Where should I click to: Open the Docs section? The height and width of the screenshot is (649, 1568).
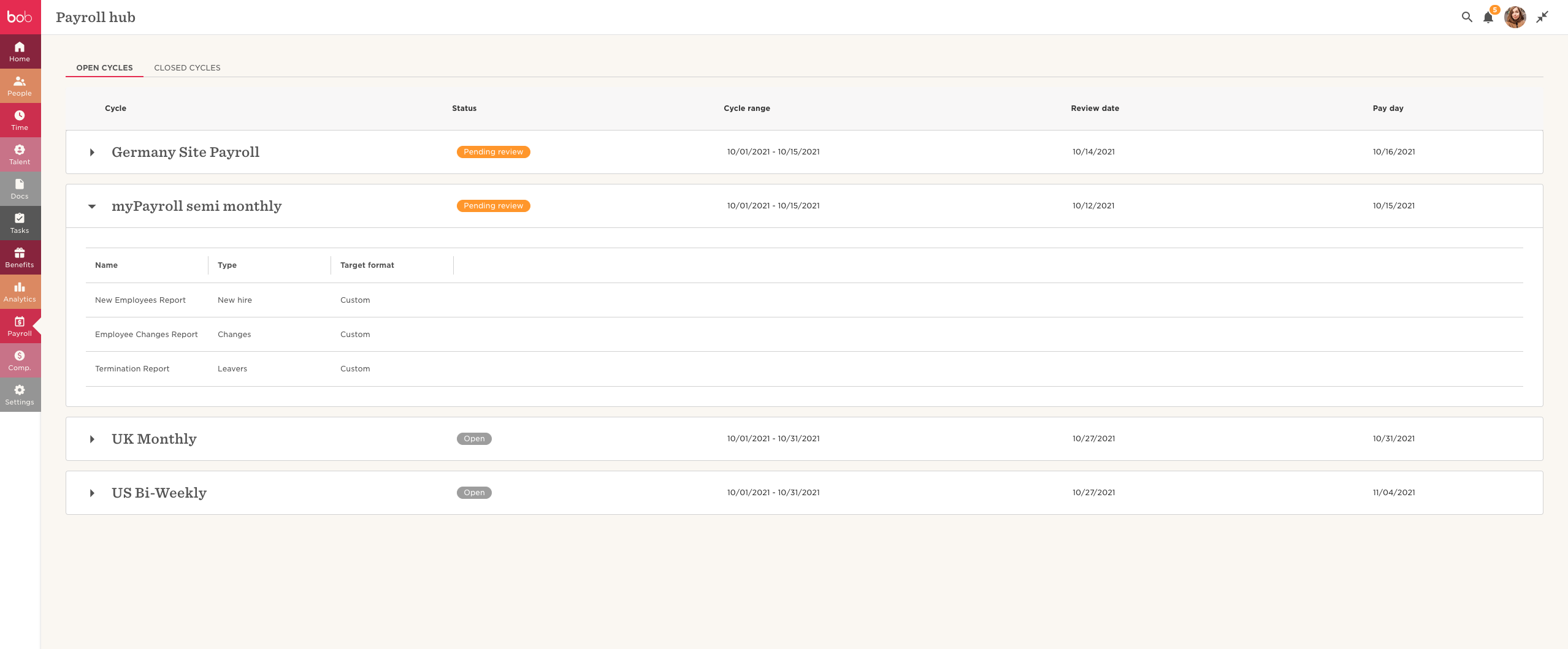click(20, 189)
